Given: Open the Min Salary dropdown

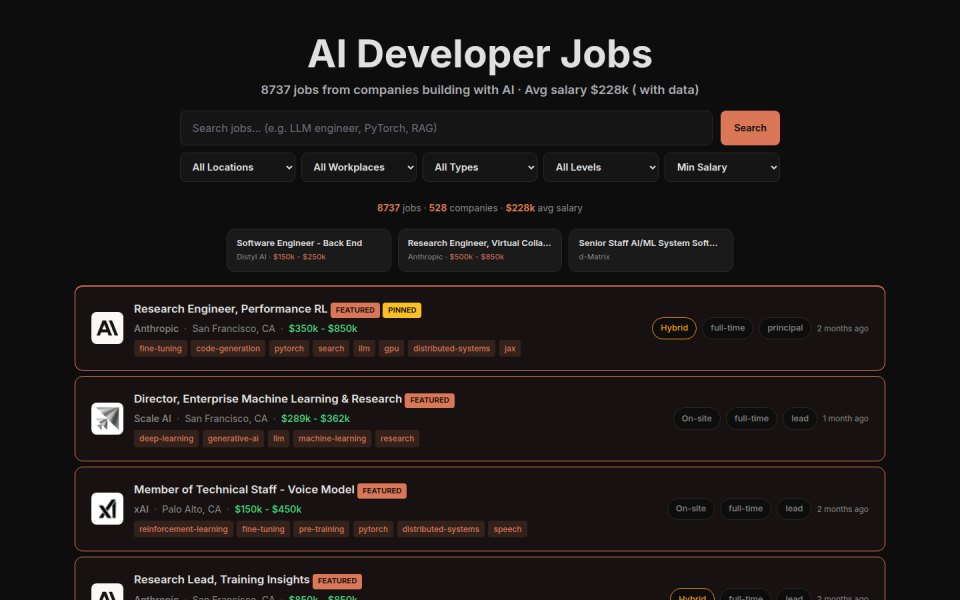Looking at the screenshot, I should [x=722, y=167].
